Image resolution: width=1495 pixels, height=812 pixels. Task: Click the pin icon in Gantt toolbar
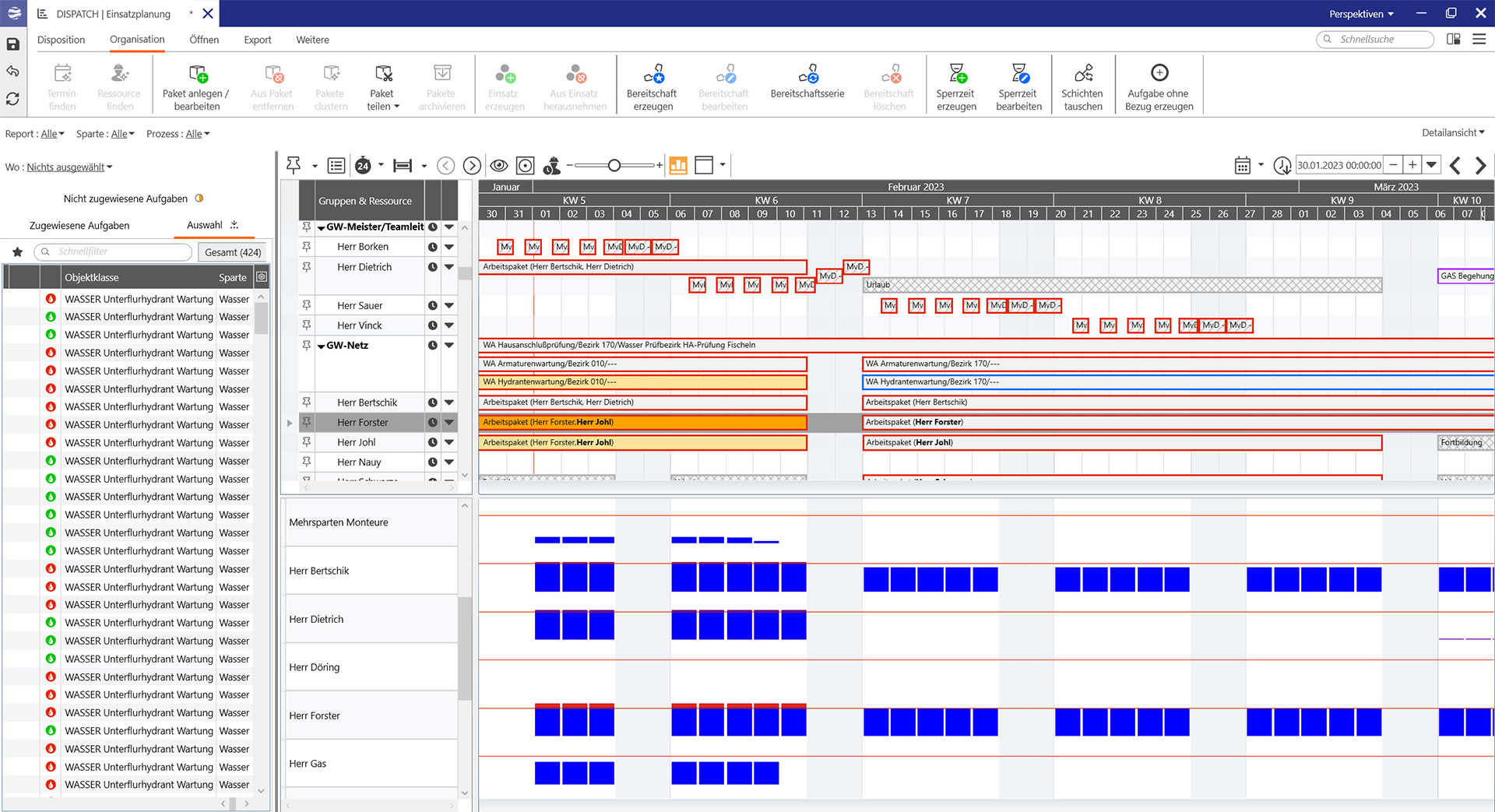[294, 165]
